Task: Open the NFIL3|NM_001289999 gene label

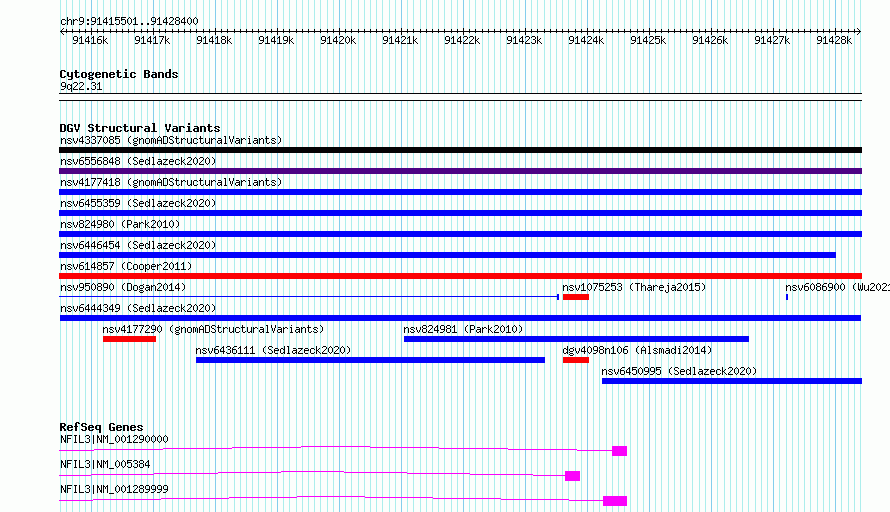Action: (114, 489)
